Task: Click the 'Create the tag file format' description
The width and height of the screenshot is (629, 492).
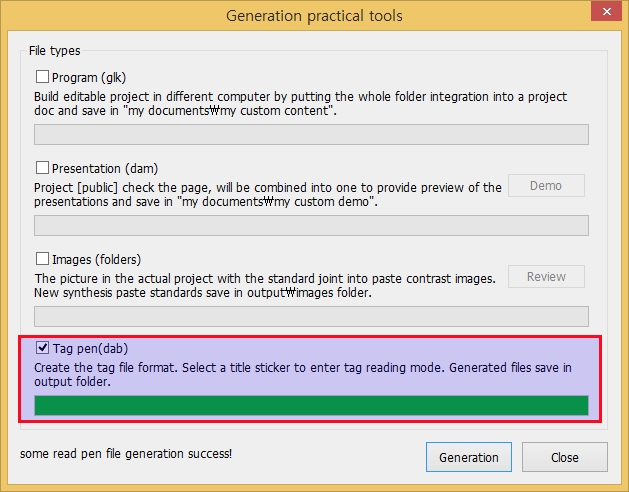Action: click(x=303, y=374)
